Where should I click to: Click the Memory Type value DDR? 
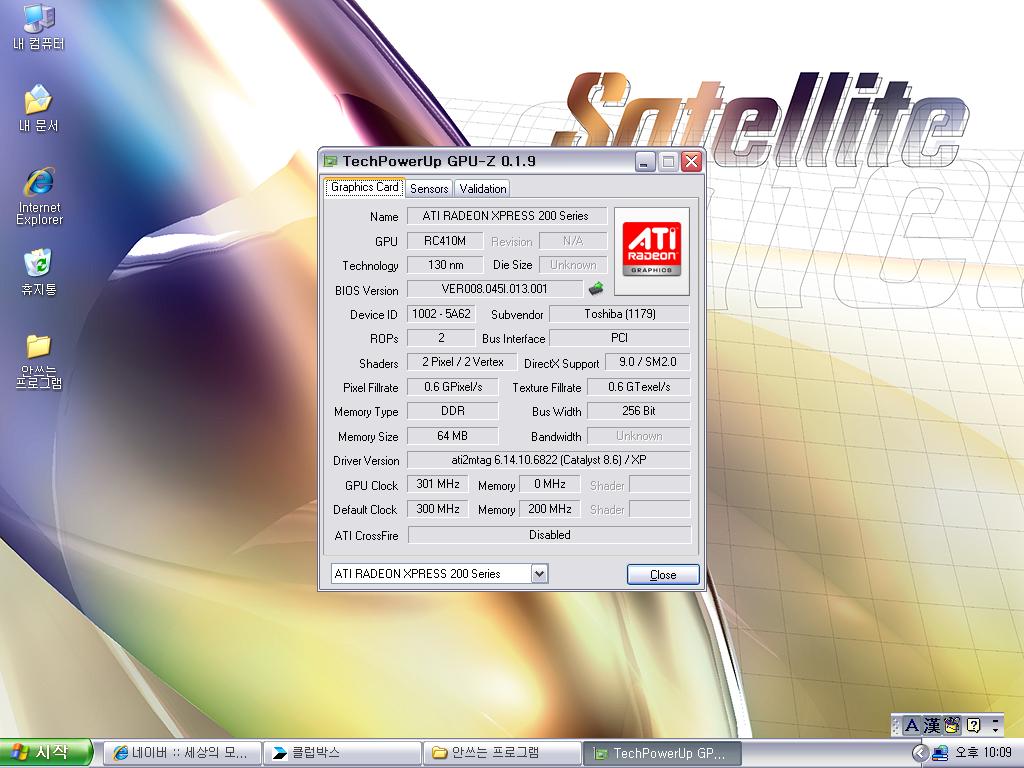453,411
